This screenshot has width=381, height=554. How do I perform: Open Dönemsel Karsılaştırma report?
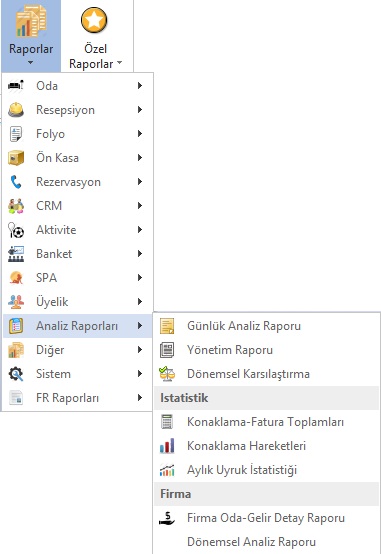click(266, 374)
